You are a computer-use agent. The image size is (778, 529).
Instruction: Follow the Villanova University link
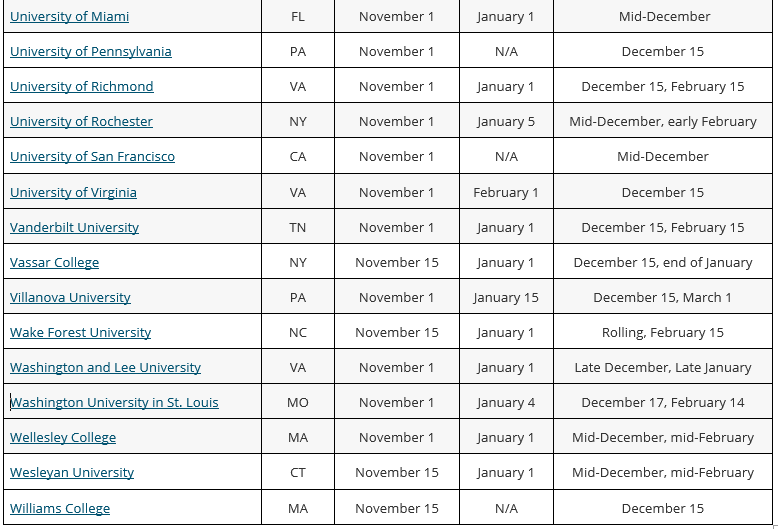tap(70, 297)
